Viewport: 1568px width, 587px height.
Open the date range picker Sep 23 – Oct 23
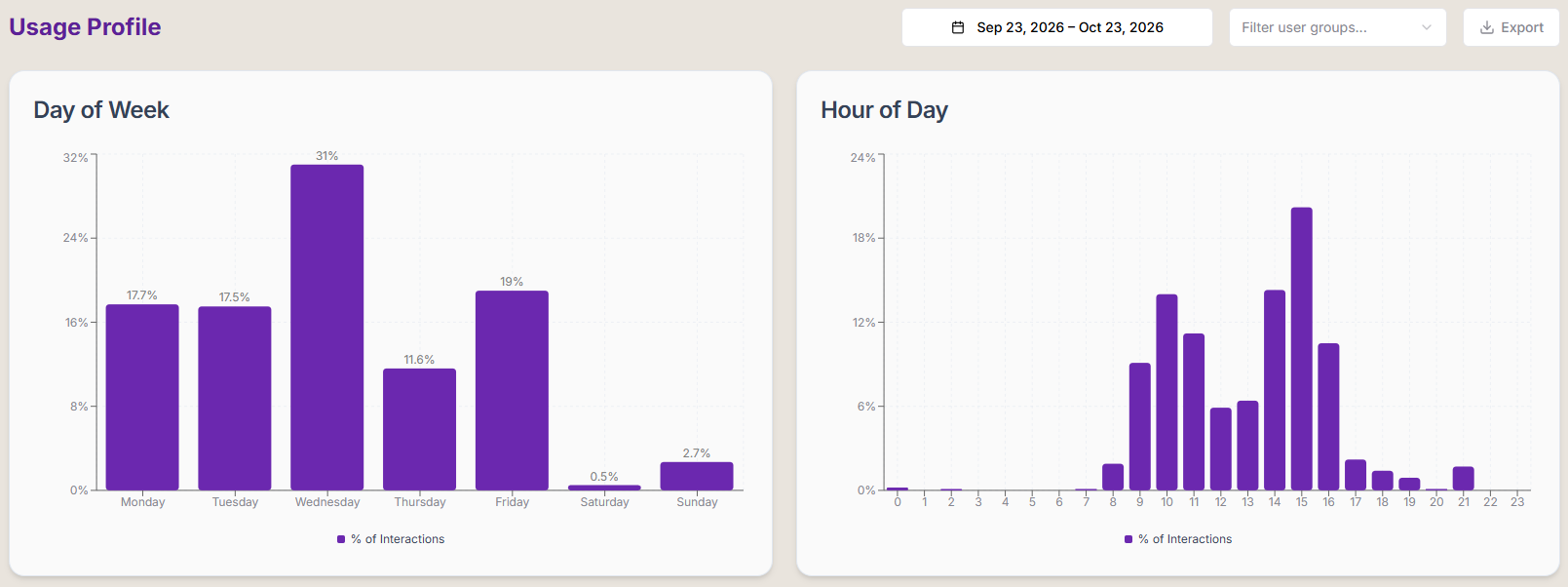click(1056, 27)
